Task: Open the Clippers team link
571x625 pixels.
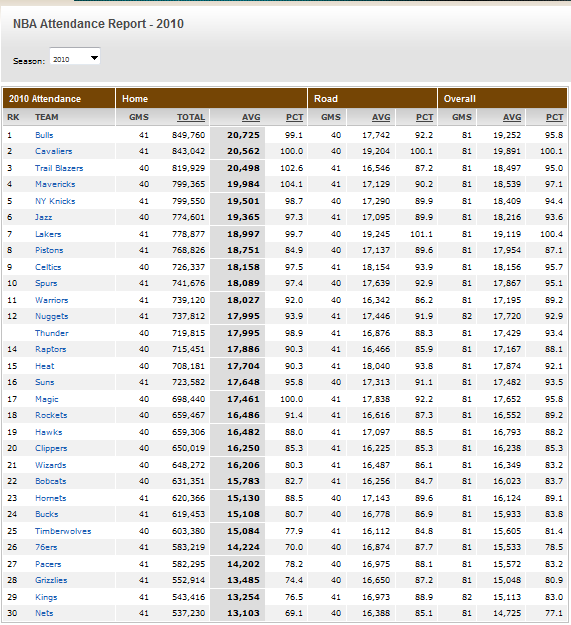Action: coord(51,448)
